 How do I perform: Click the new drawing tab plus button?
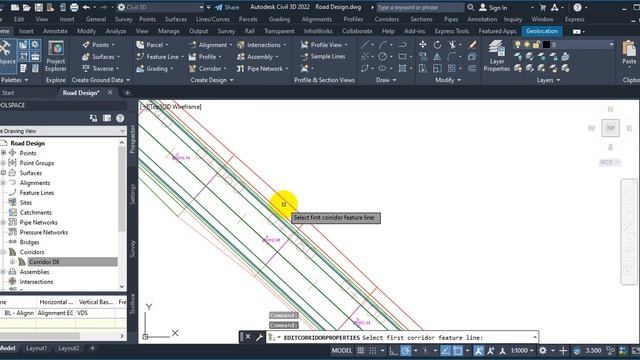(127, 93)
